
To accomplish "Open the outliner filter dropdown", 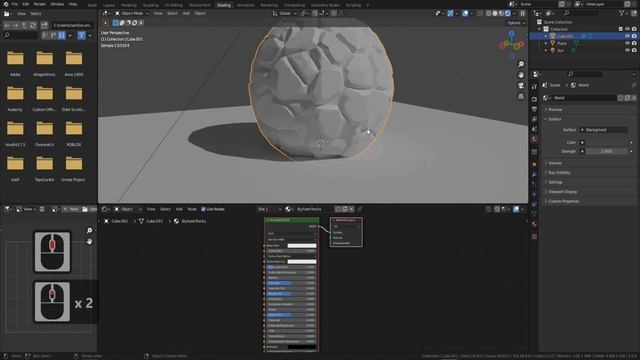I will click(x=624, y=13).
